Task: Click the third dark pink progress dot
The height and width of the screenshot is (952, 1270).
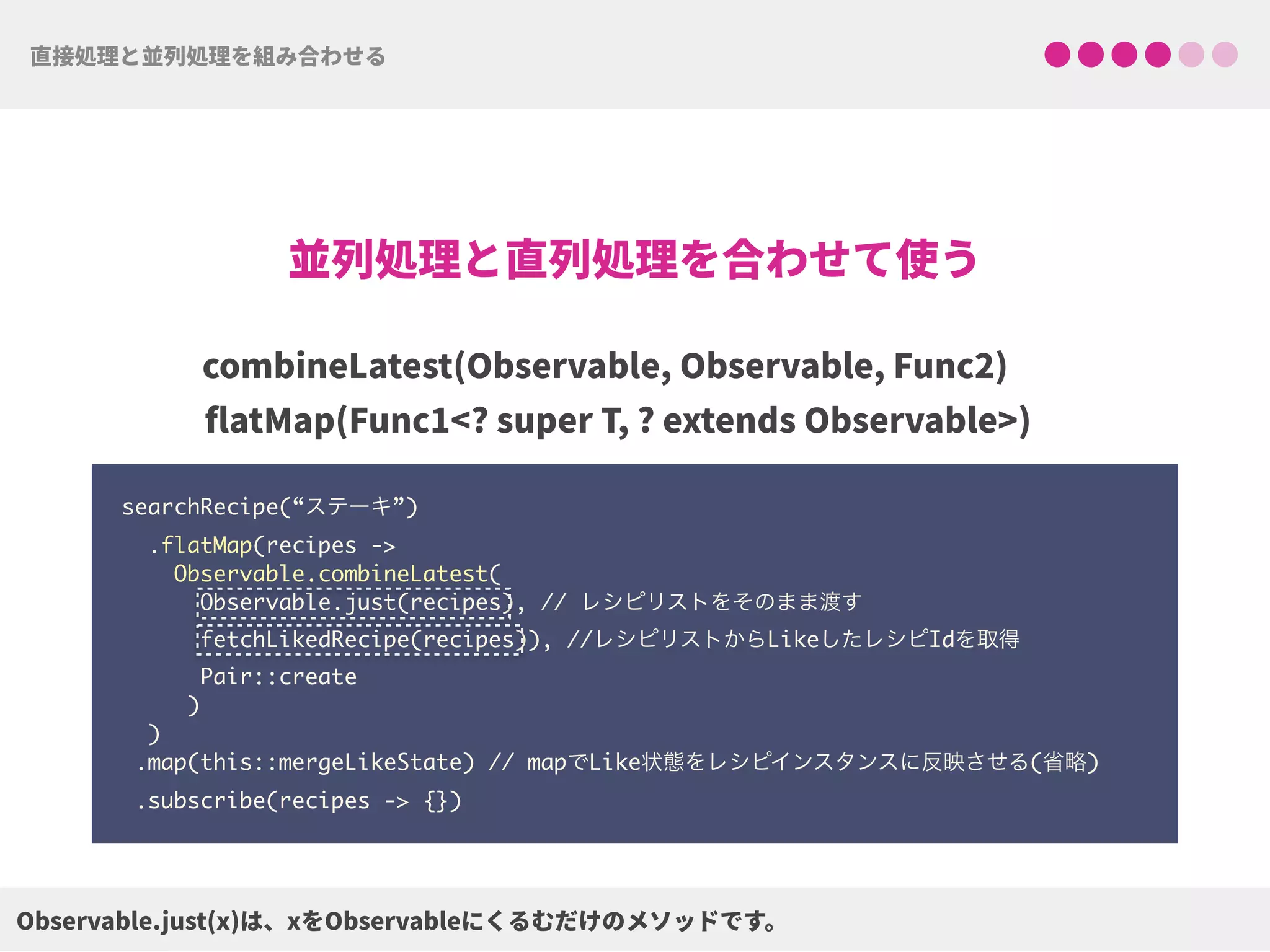Action: point(1124,55)
